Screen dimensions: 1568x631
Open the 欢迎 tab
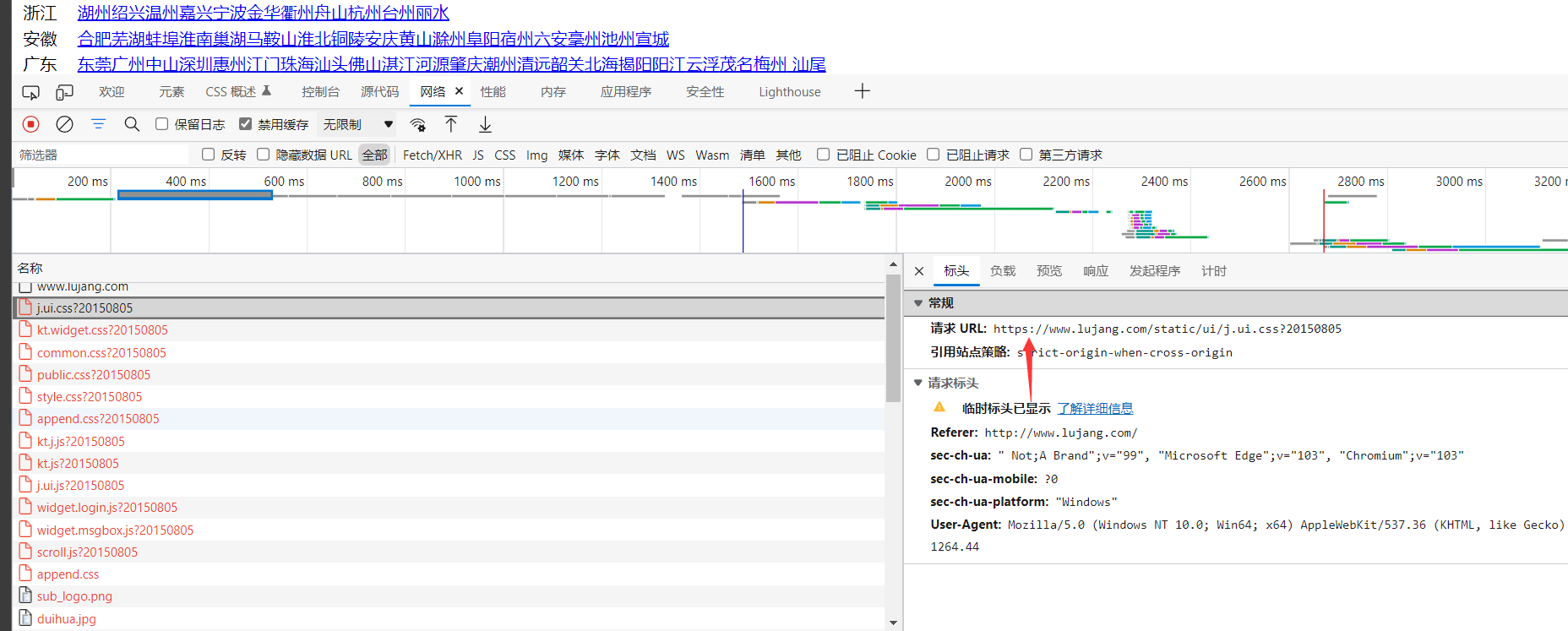(x=112, y=91)
